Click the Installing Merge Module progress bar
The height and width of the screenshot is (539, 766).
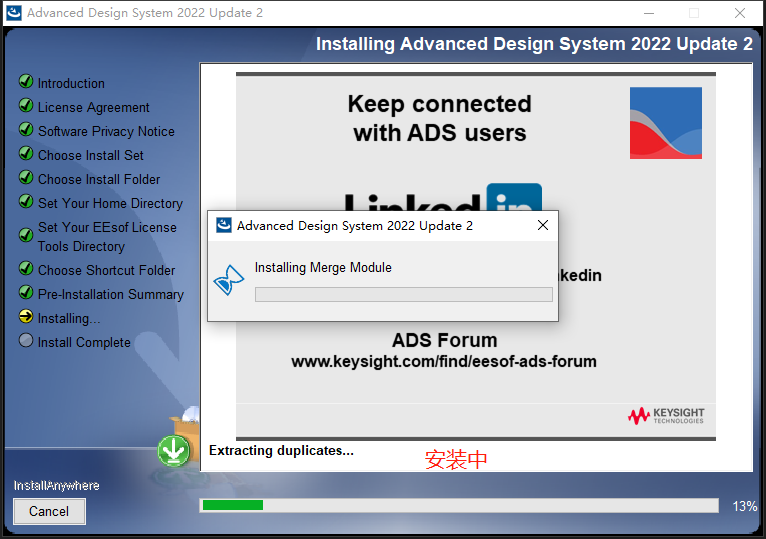[x=404, y=294]
